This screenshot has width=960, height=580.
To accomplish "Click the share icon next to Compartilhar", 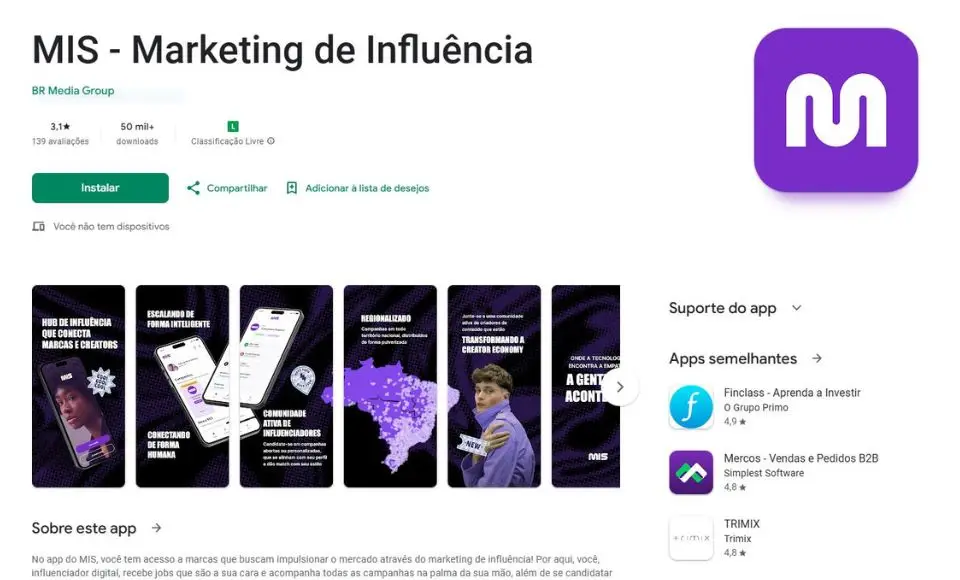I will [x=193, y=188].
